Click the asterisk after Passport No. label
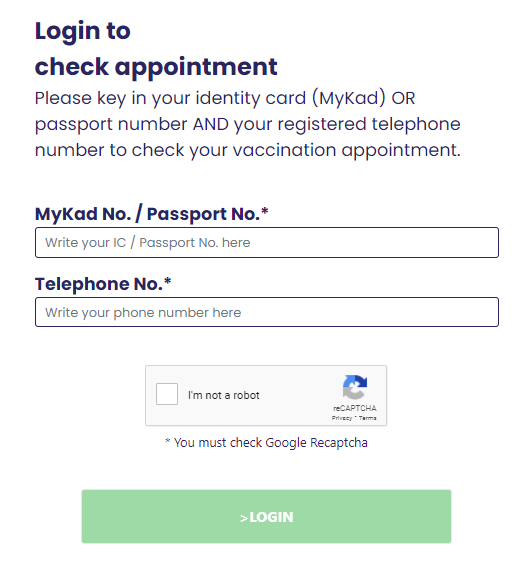This screenshot has height=574, width=532. [x=264, y=211]
